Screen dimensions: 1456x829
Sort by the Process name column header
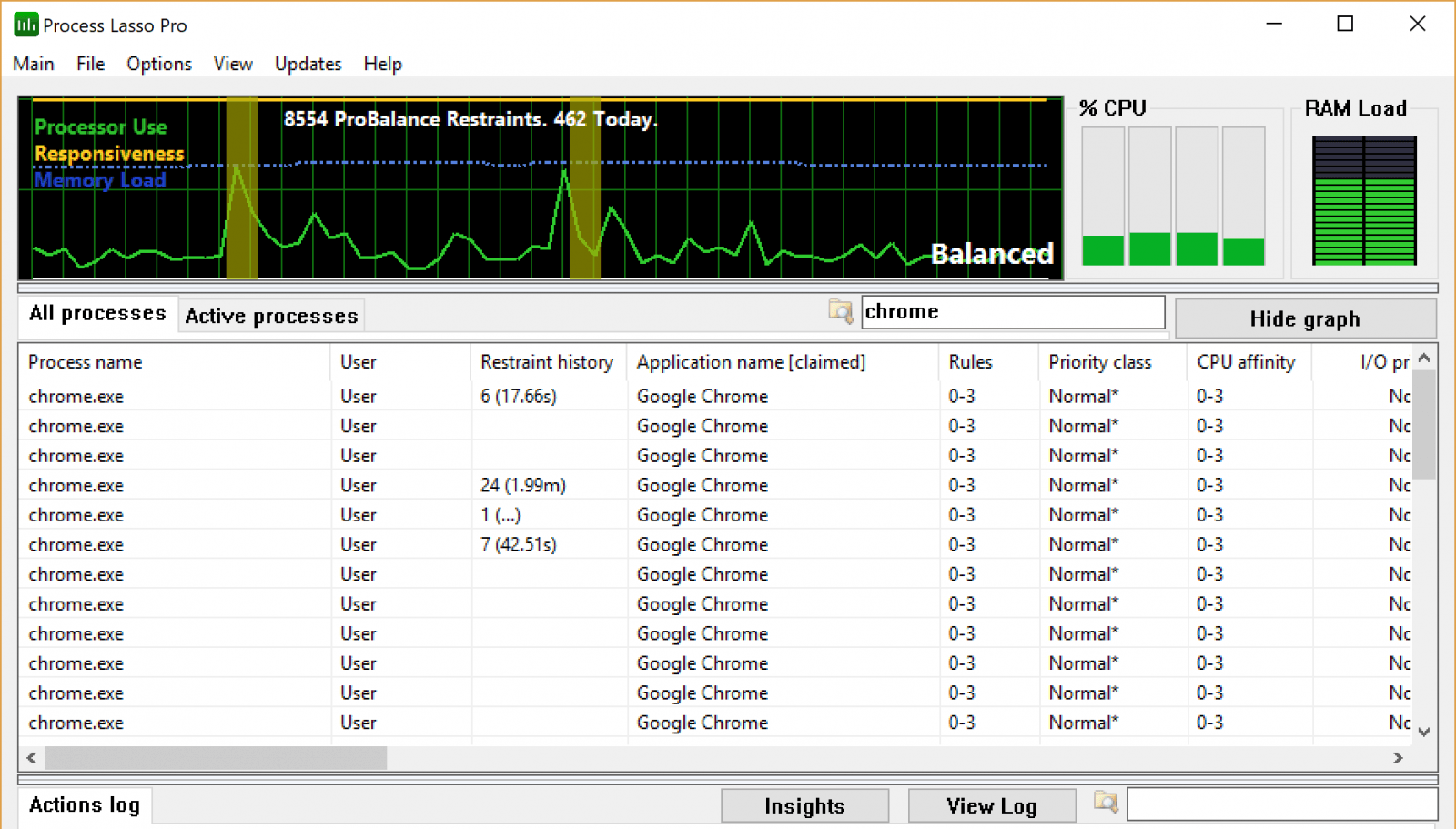86,362
